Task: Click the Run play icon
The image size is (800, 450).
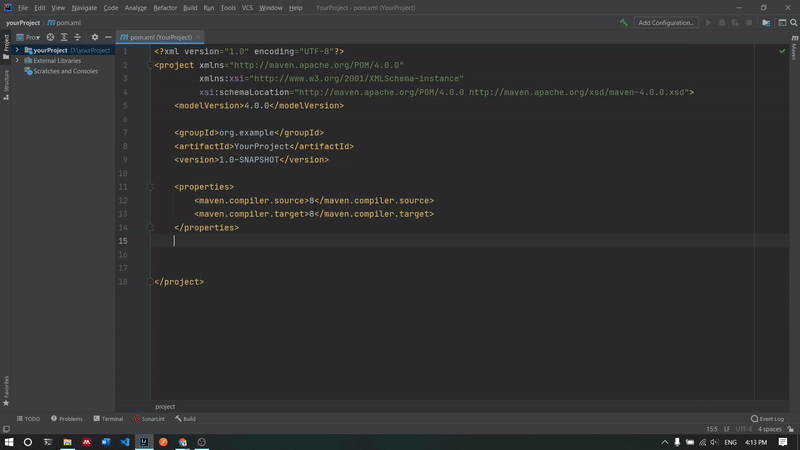Action: tap(708, 22)
